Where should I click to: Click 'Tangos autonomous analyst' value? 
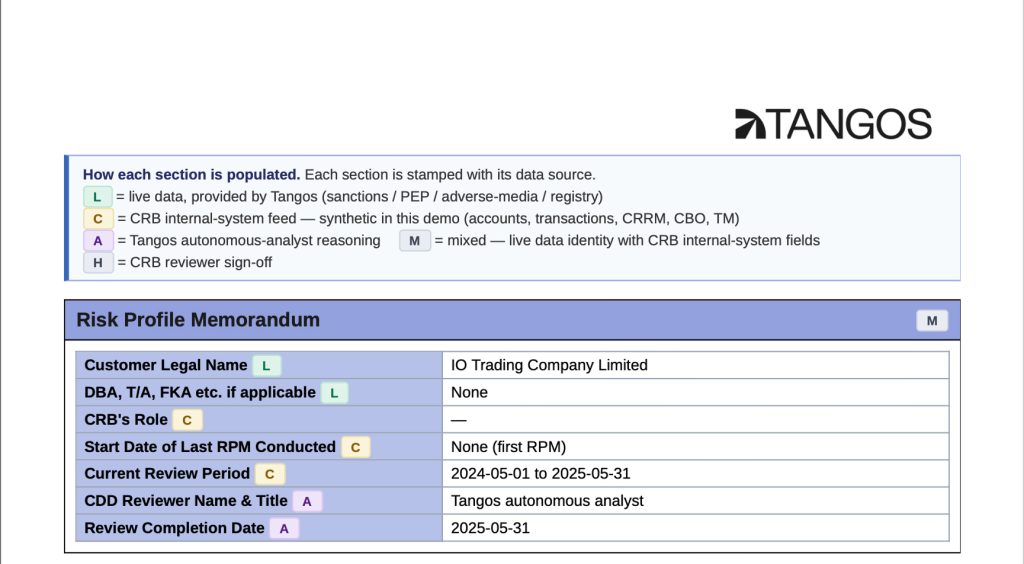coord(547,501)
